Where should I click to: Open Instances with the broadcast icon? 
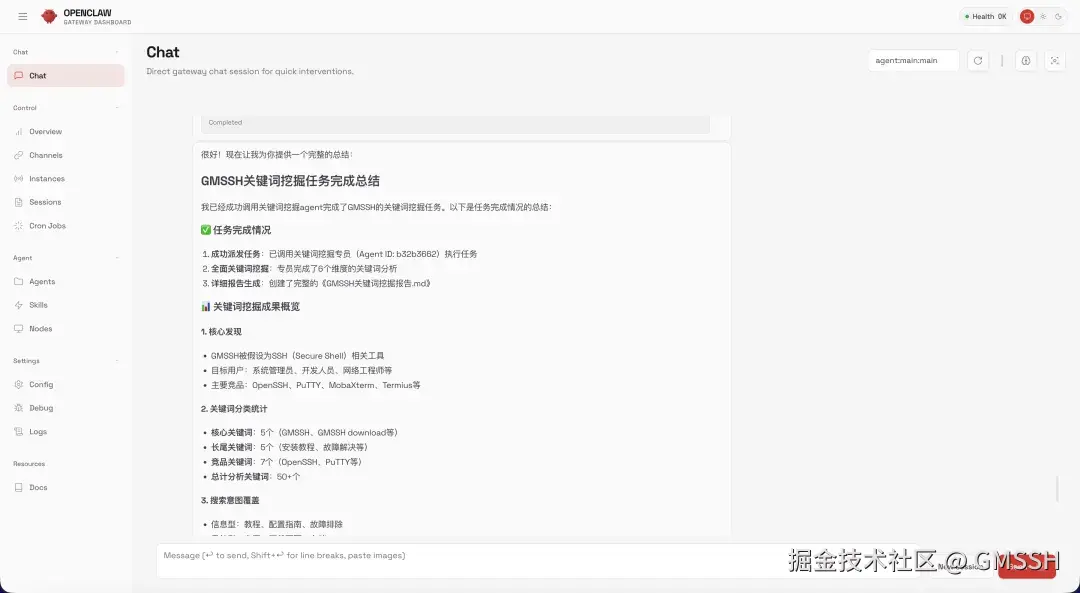65,178
